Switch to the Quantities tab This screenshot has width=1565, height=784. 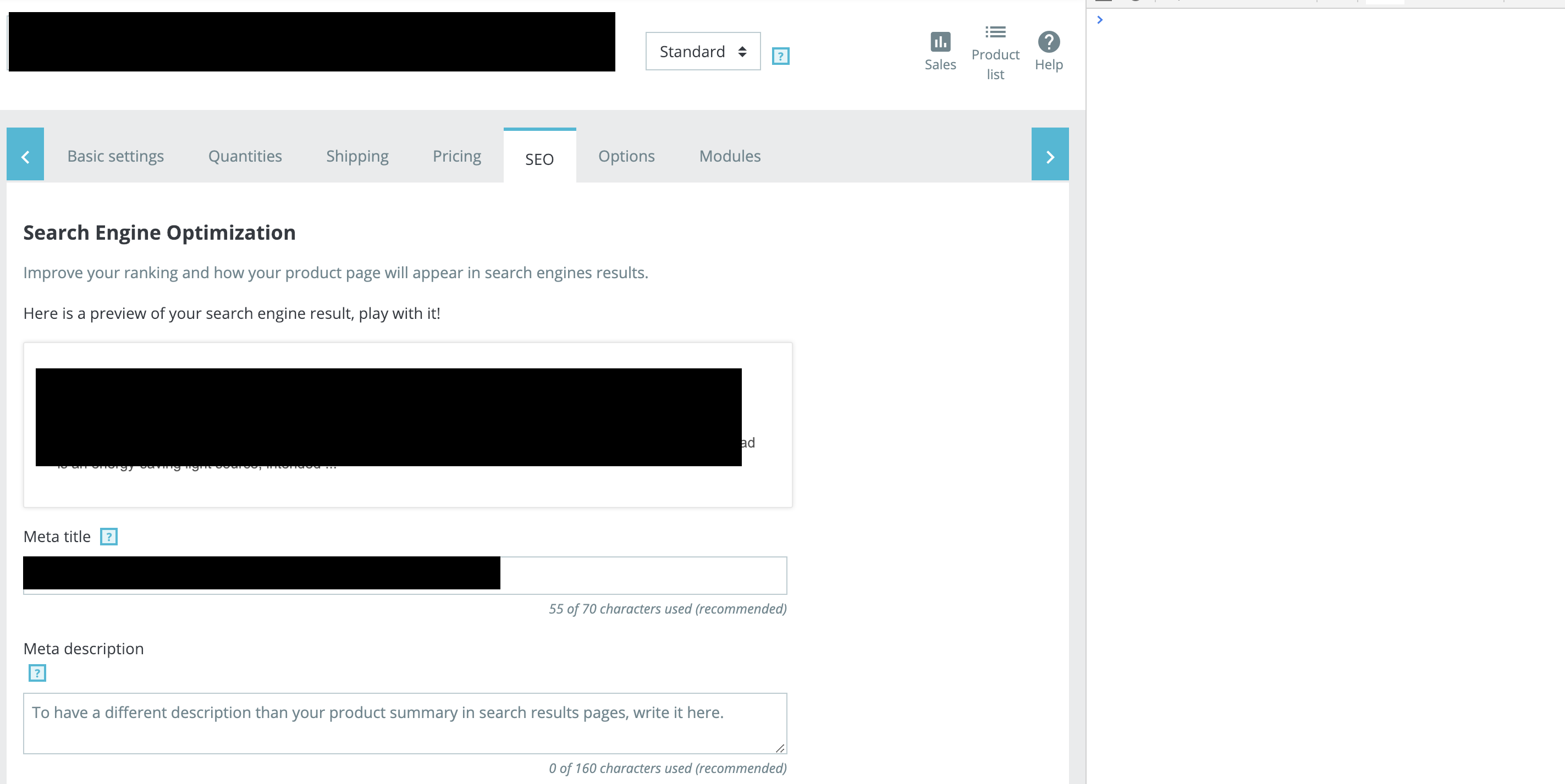click(x=245, y=156)
